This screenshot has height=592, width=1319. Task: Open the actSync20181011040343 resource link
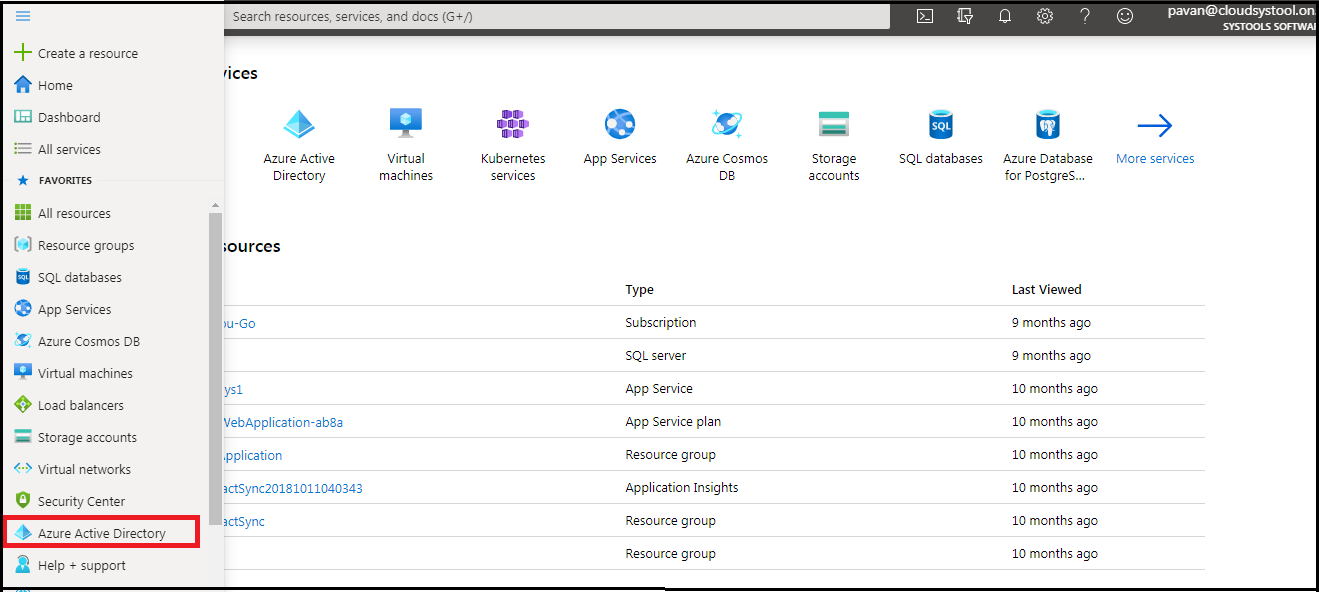(x=292, y=488)
